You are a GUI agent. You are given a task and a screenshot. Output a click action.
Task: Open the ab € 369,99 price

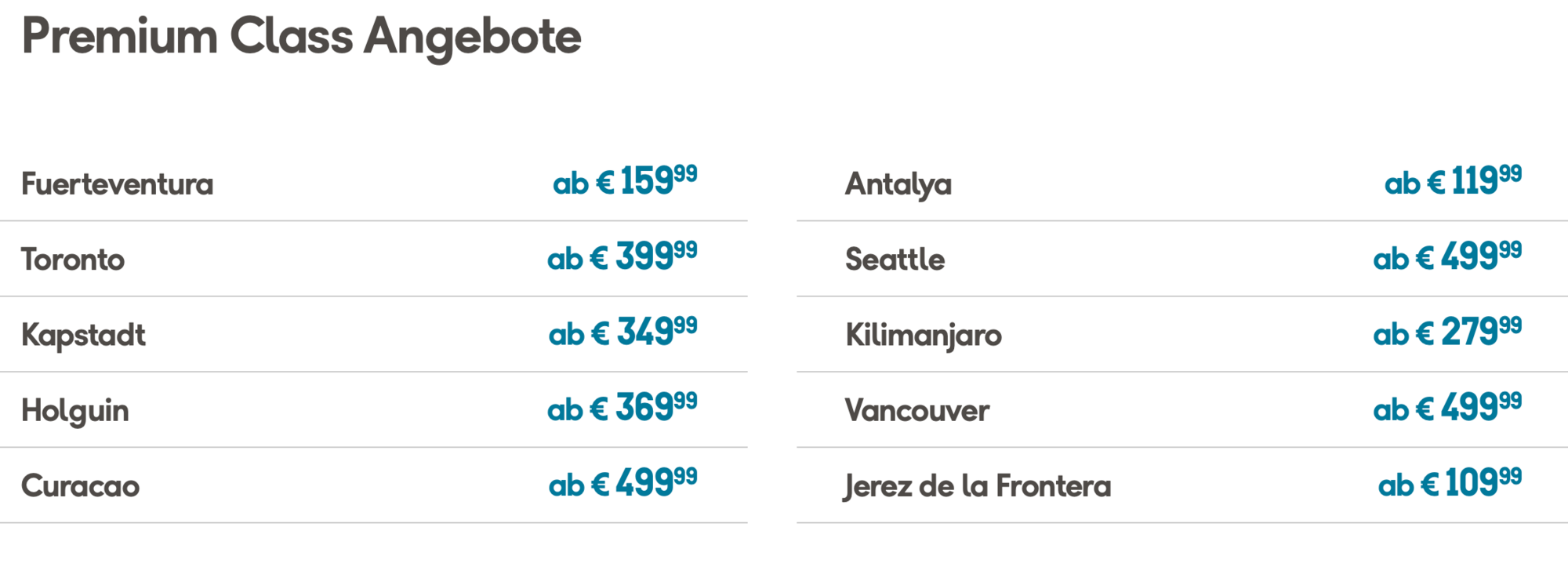(x=622, y=408)
